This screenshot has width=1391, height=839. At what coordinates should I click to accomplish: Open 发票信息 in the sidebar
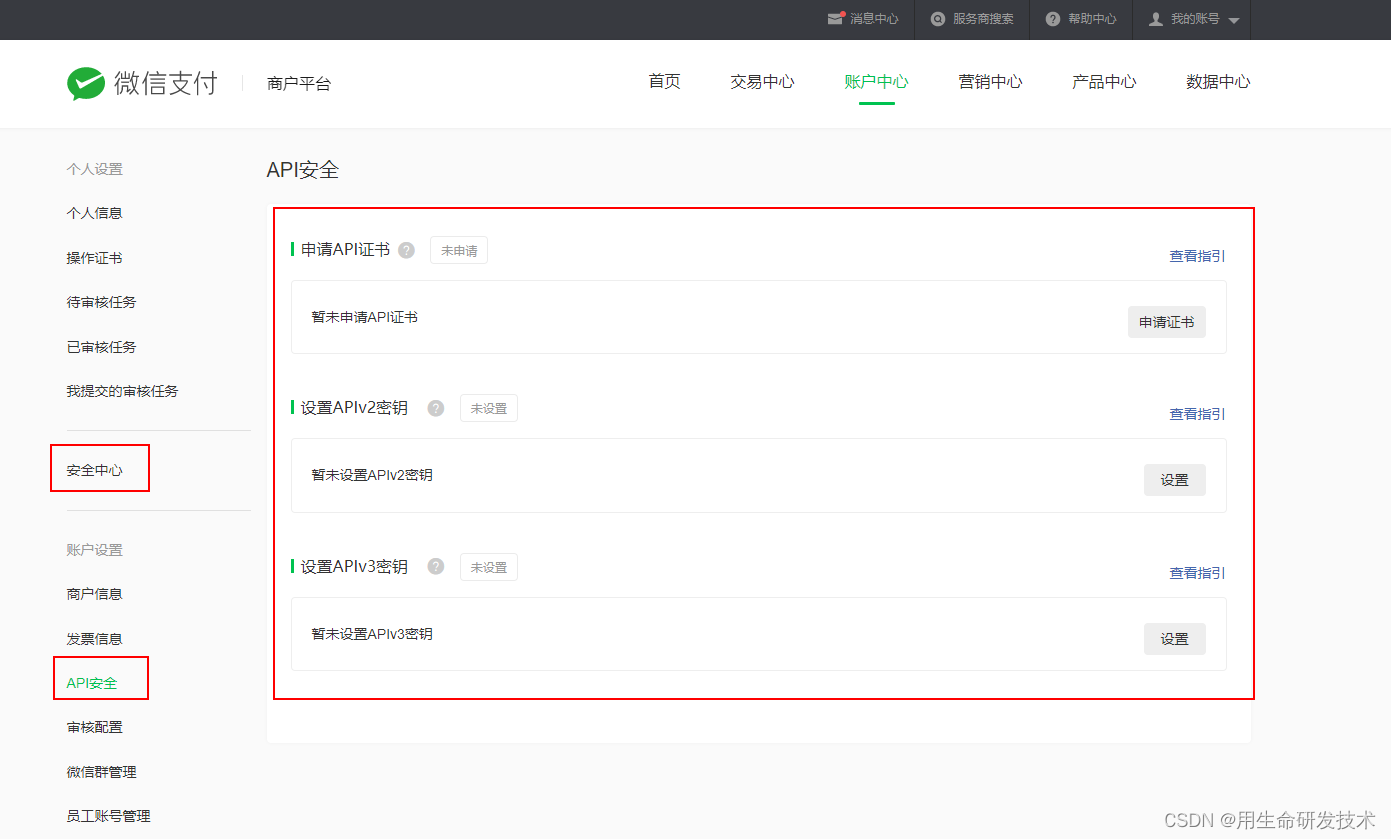point(94,639)
